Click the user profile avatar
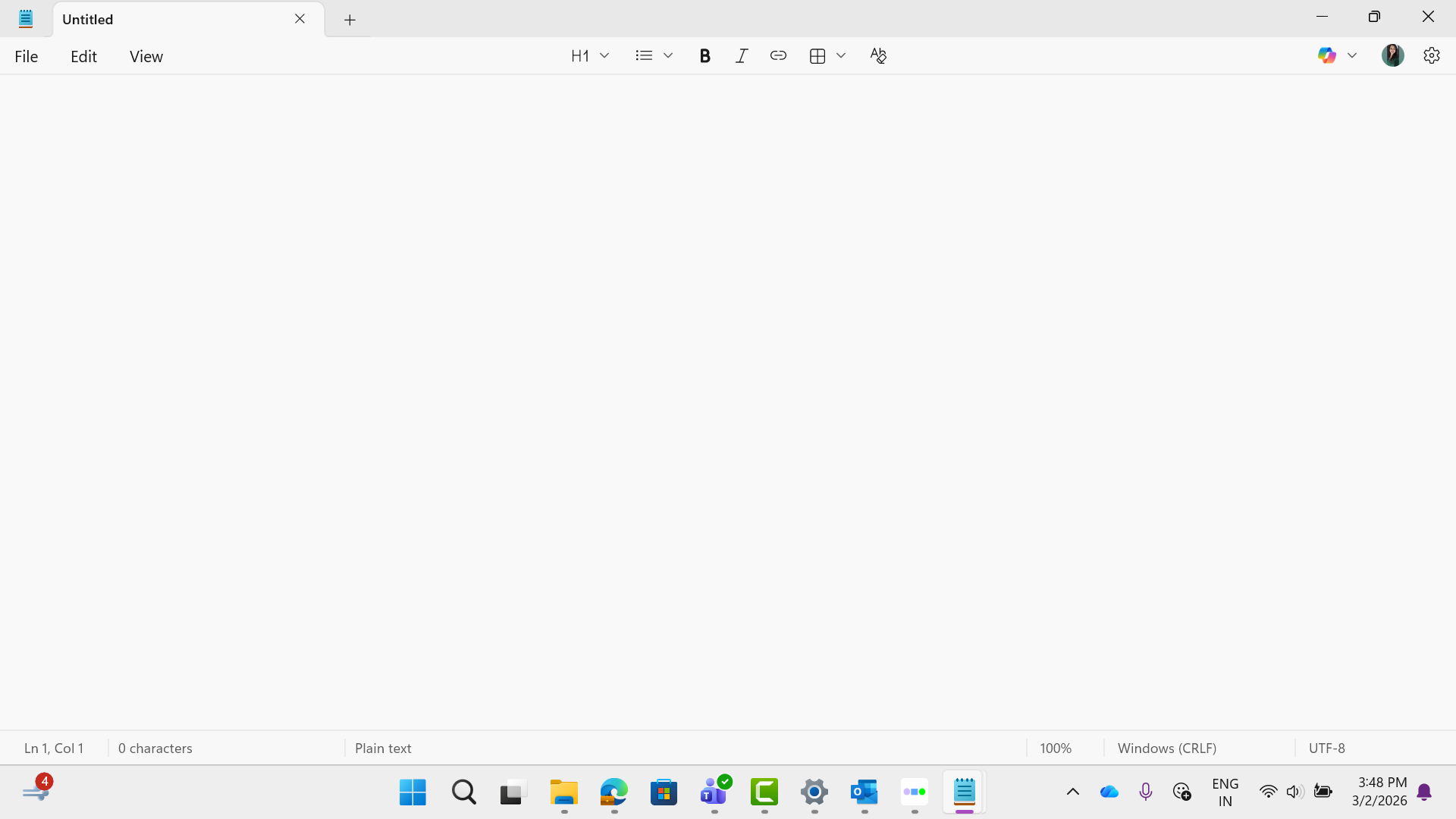The image size is (1456, 819). 1392,55
